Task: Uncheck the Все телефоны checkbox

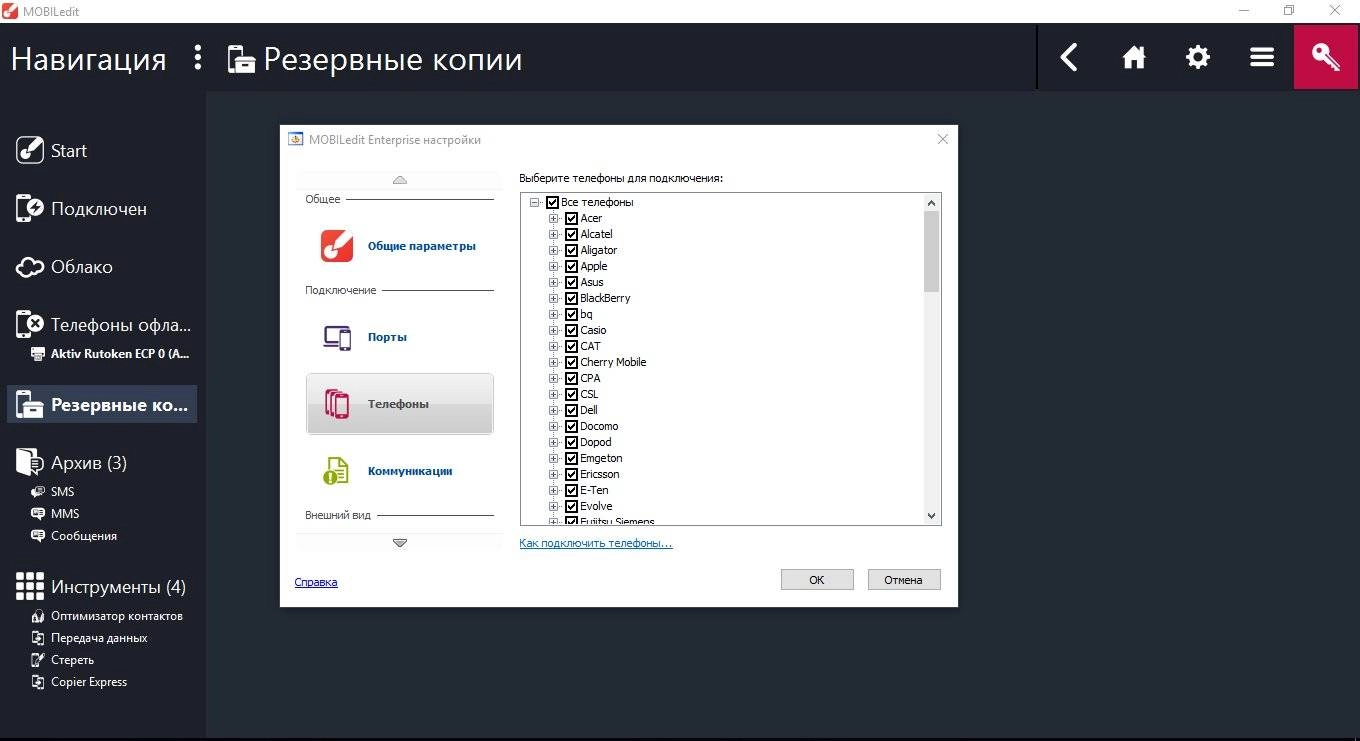Action: 553,202
